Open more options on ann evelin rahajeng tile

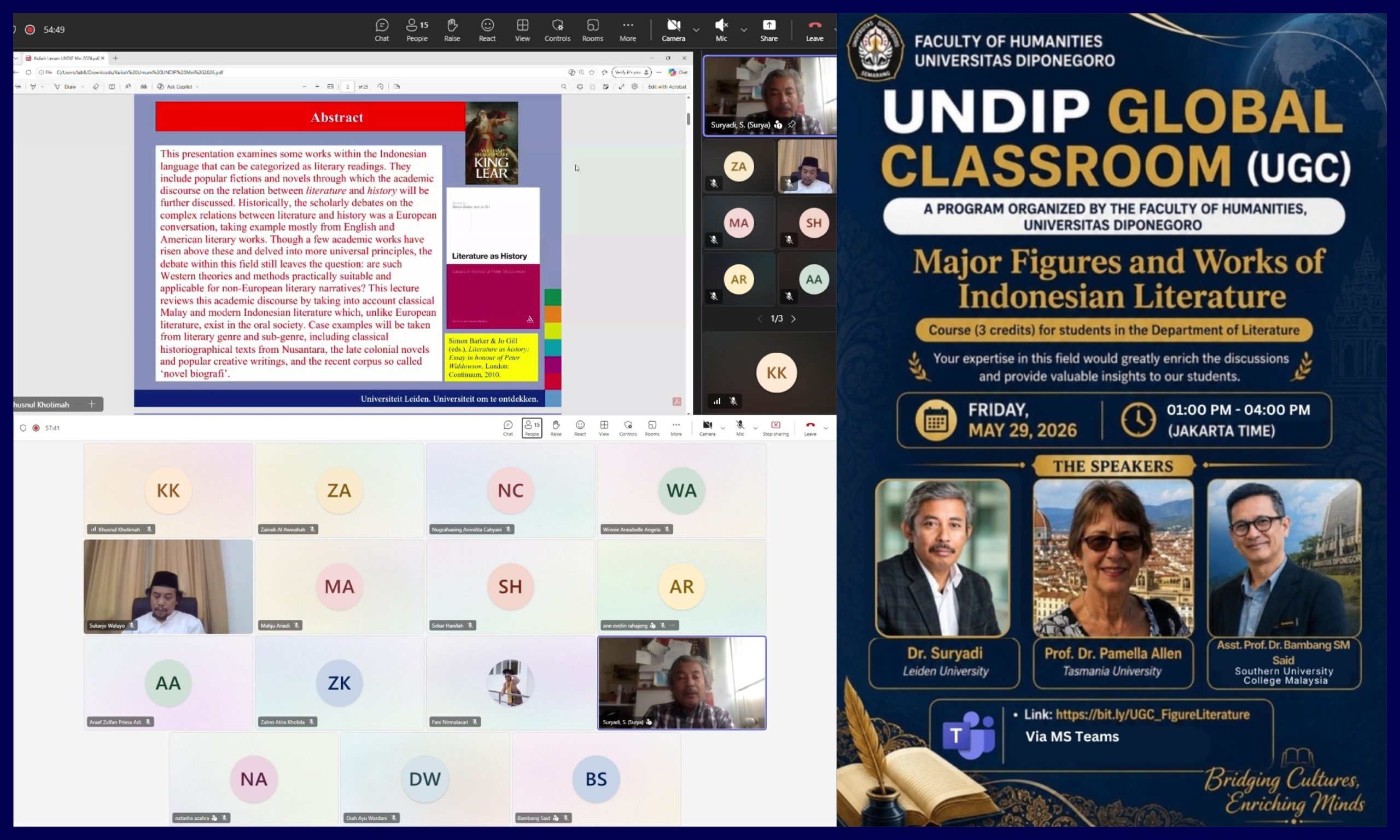tap(672, 626)
